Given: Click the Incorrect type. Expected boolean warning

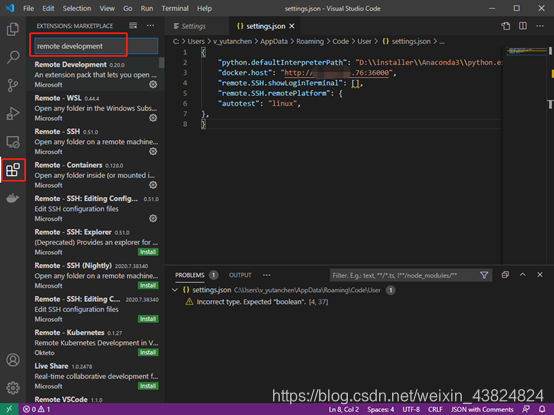Looking at the screenshot, I should pyautogui.click(x=262, y=302).
